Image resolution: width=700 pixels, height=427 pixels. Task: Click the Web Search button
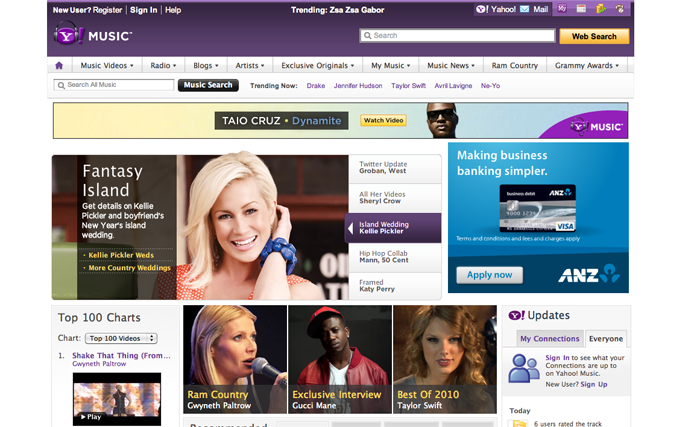tap(594, 36)
